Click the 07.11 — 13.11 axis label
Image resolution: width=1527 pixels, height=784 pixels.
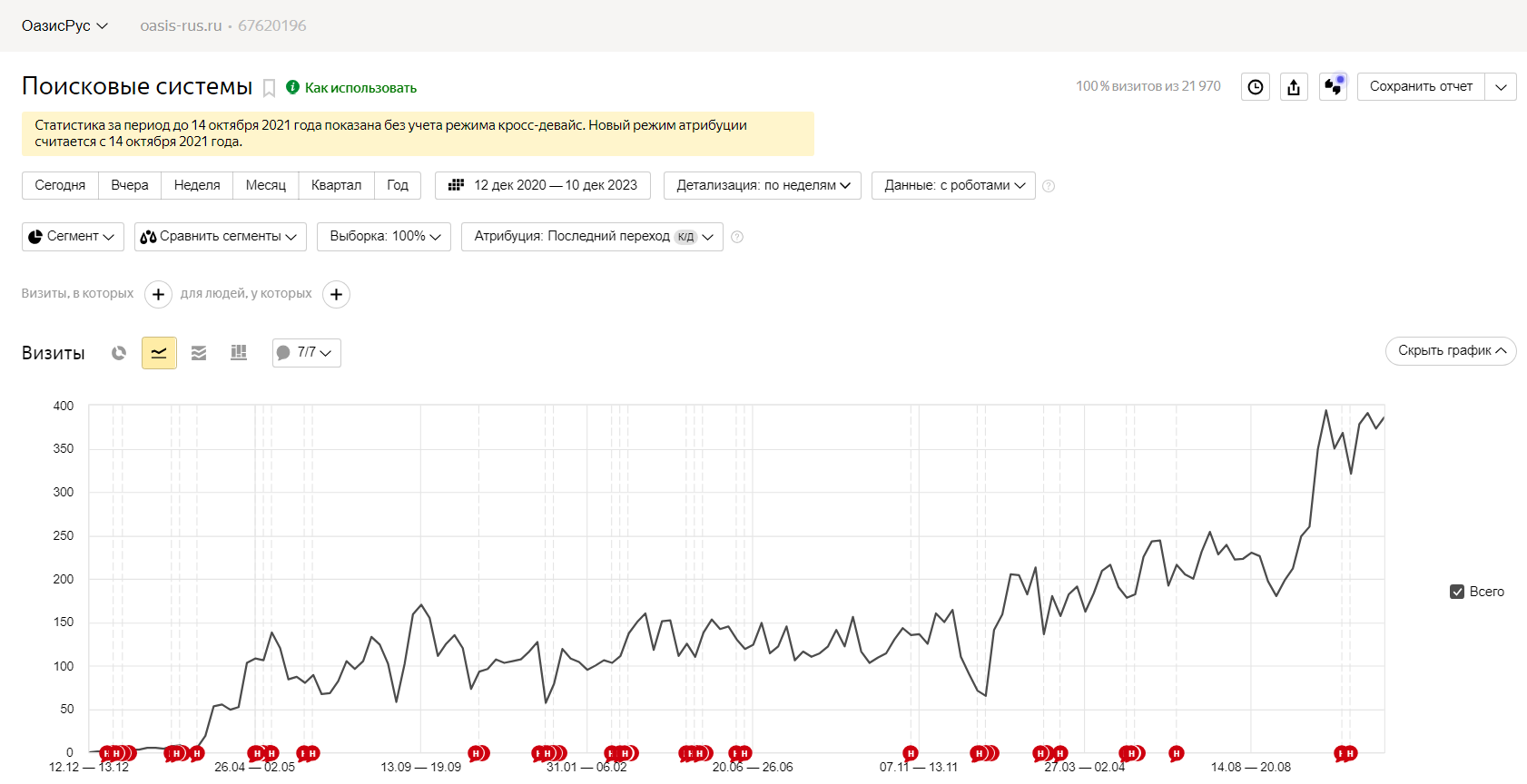pyautogui.click(x=919, y=767)
